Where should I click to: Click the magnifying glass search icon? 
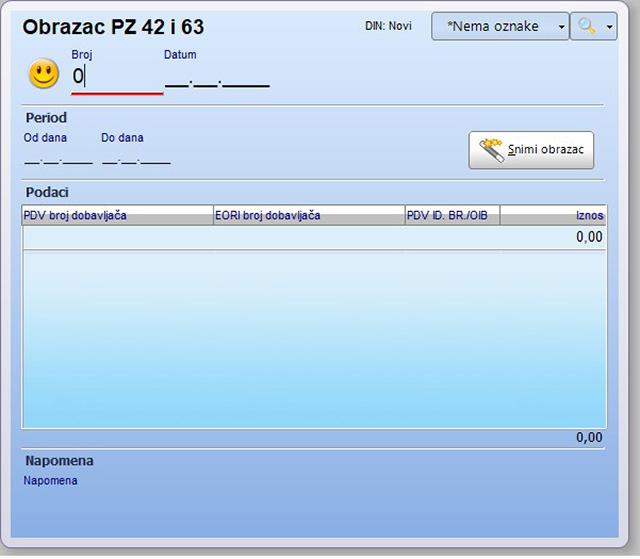(587, 27)
